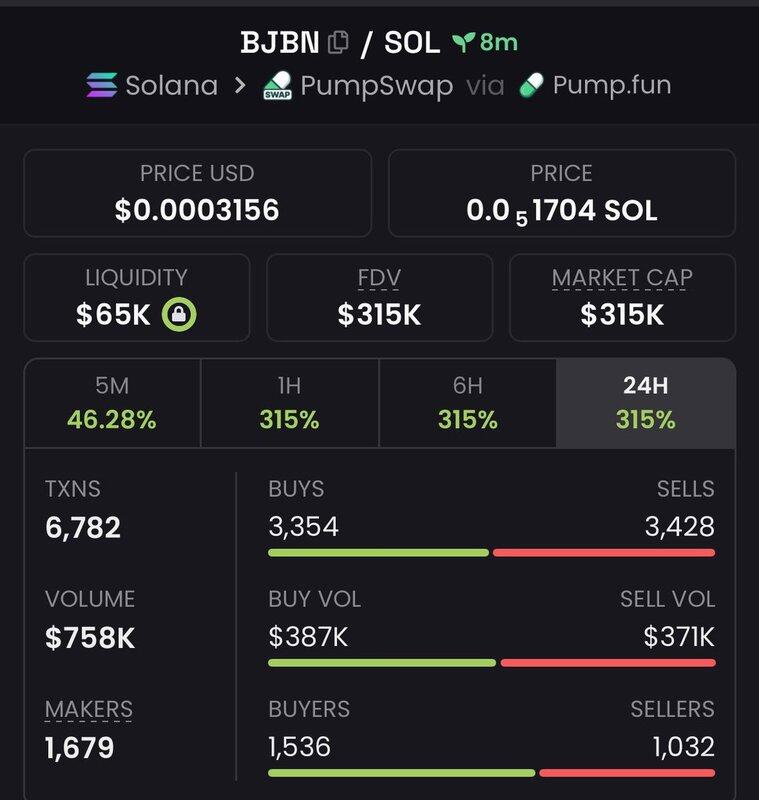Click the Pump.fun pill icon
759x800 pixels.
[531, 86]
